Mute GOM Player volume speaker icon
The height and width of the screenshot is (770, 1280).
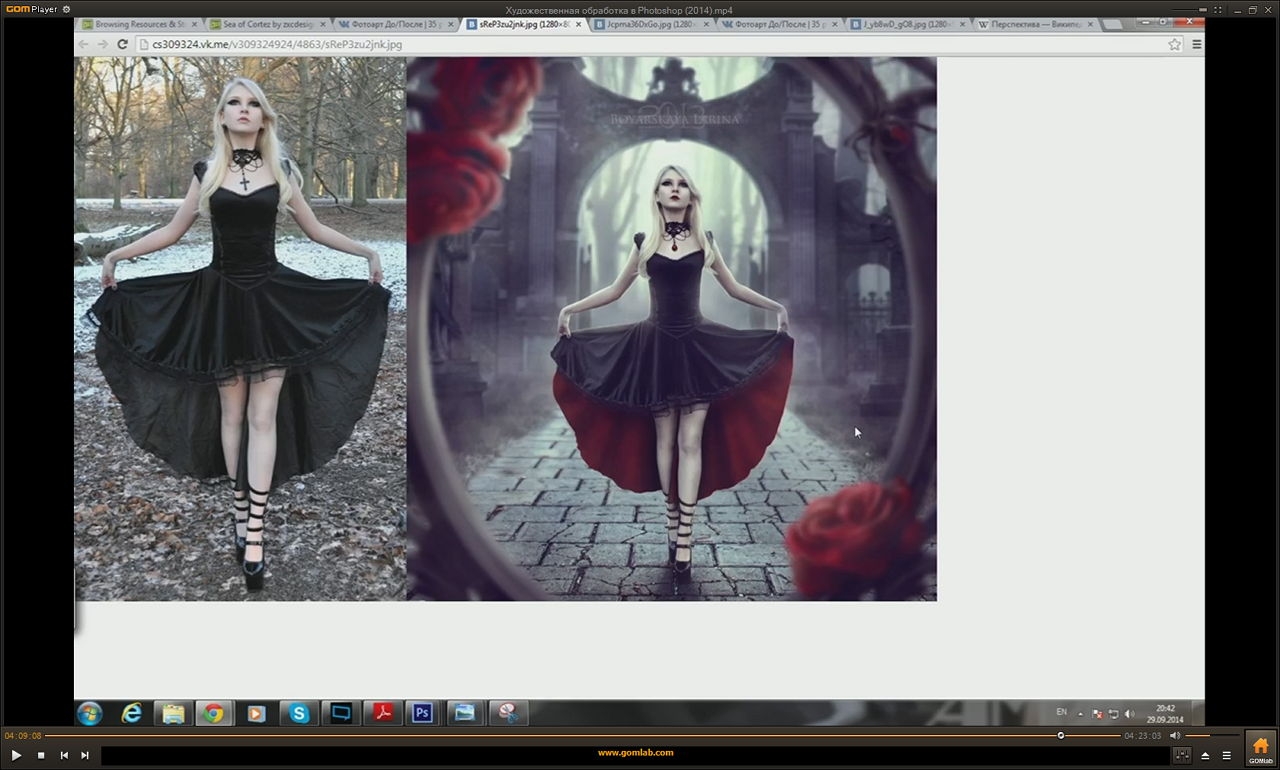pyautogui.click(x=1175, y=736)
